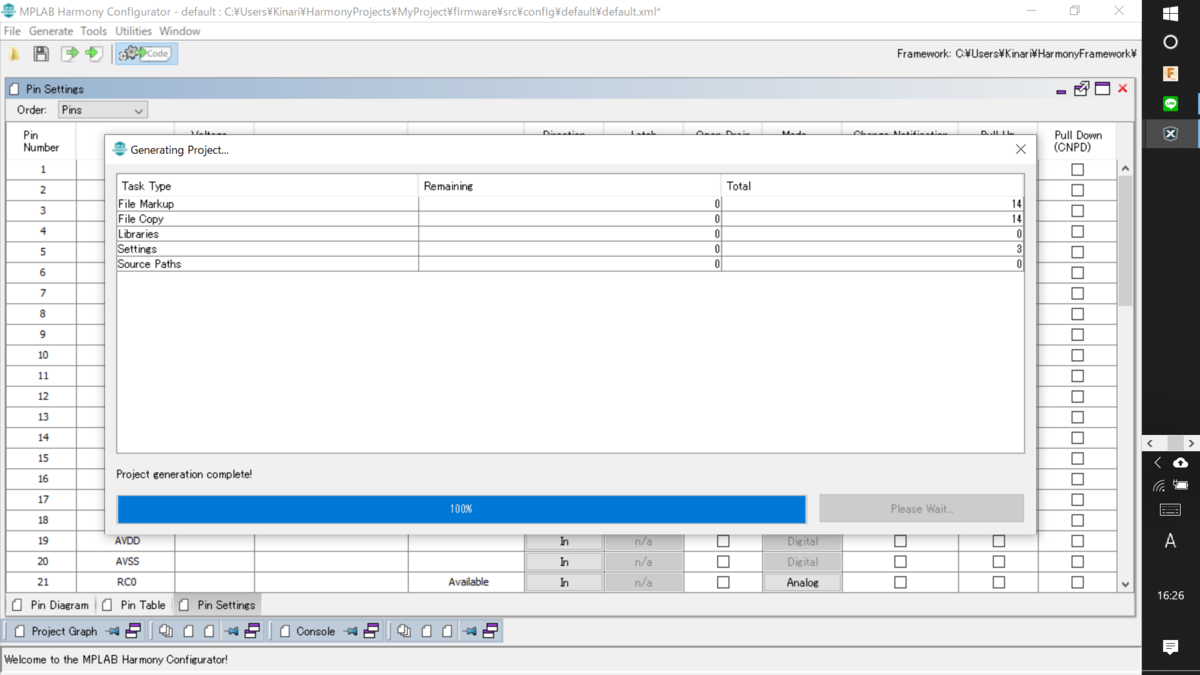This screenshot has height=675, width=1200.
Task: Click the Generate Code toolbar button
Action: click(x=146, y=53)
